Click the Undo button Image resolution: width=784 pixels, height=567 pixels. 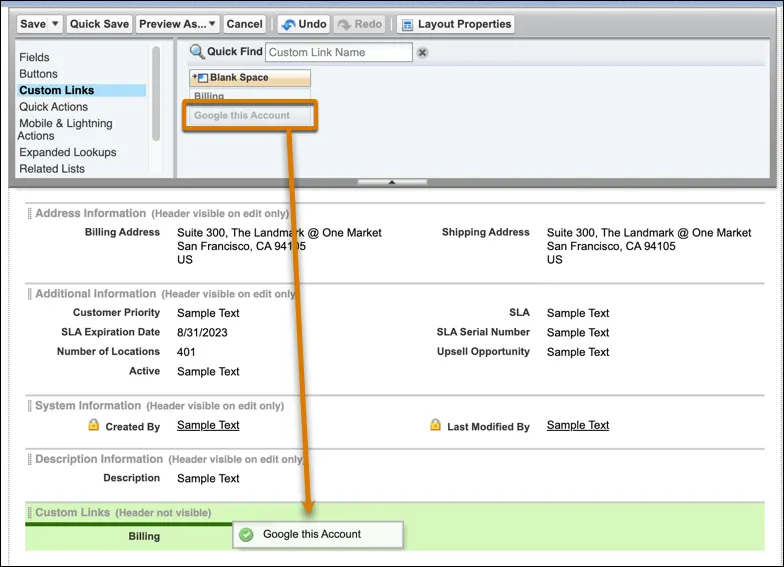coord(304,24)
